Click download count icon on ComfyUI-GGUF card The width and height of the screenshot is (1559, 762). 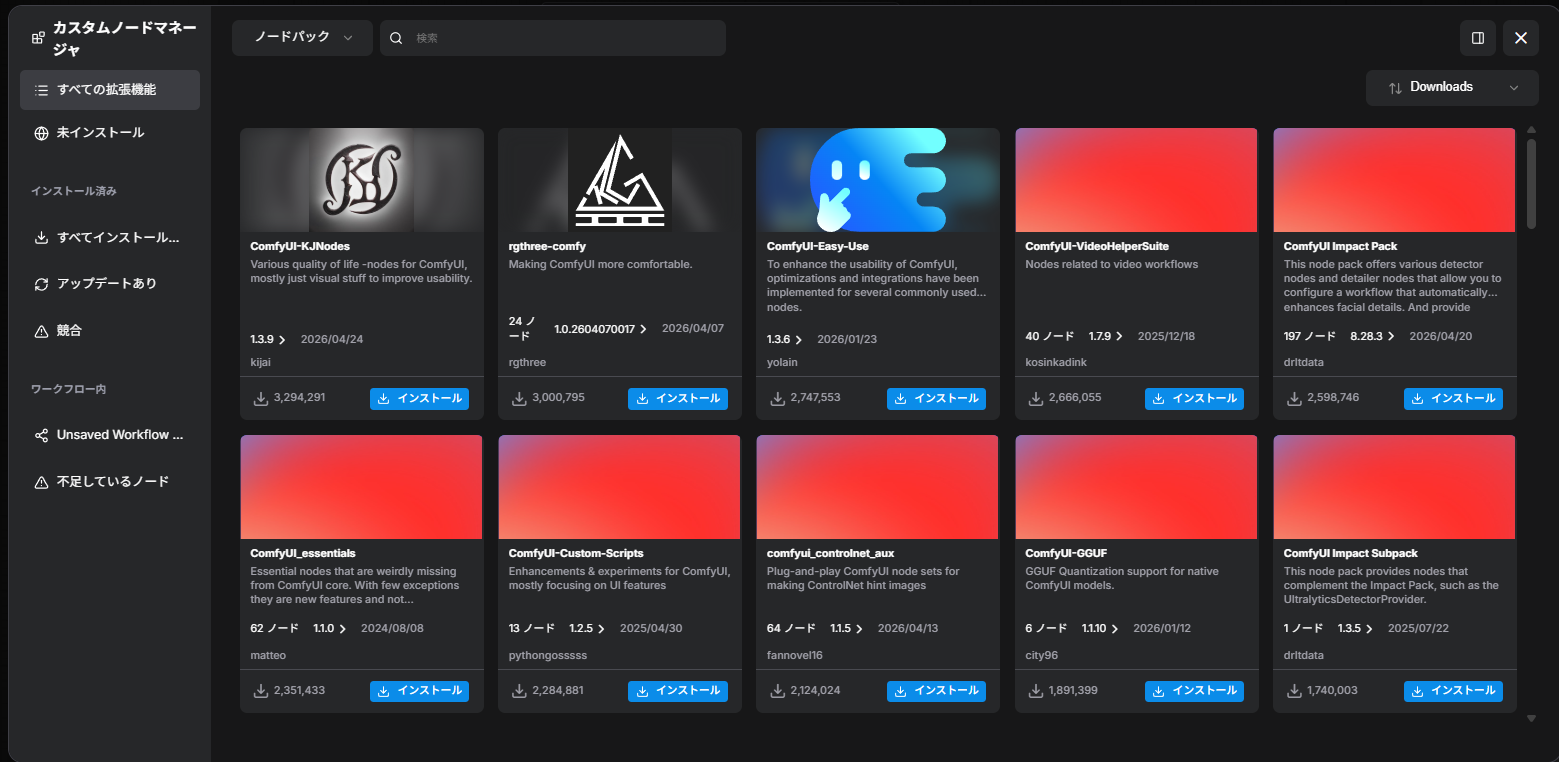[x=1036, y=691]
